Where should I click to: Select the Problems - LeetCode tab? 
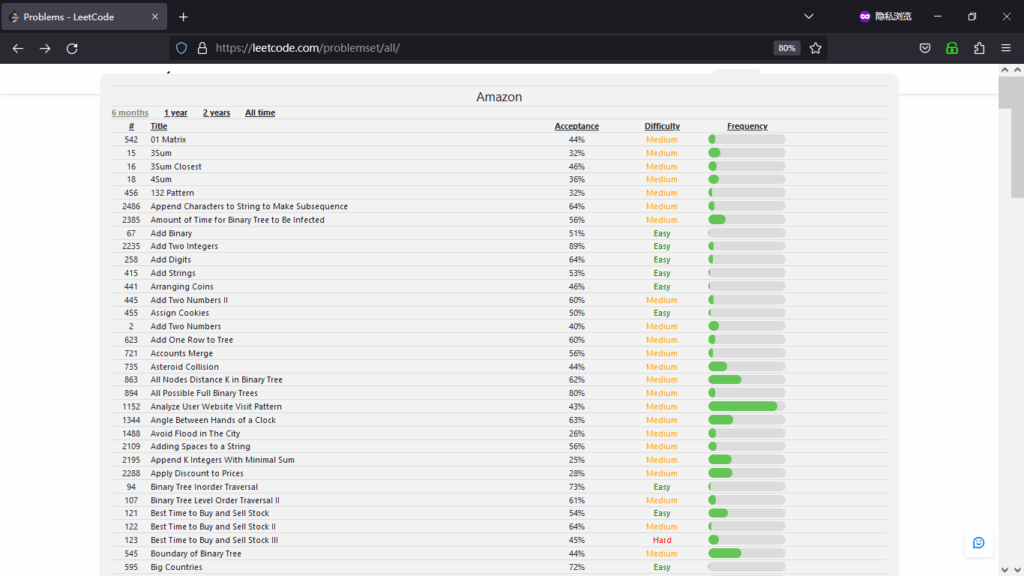pos(84,17)
